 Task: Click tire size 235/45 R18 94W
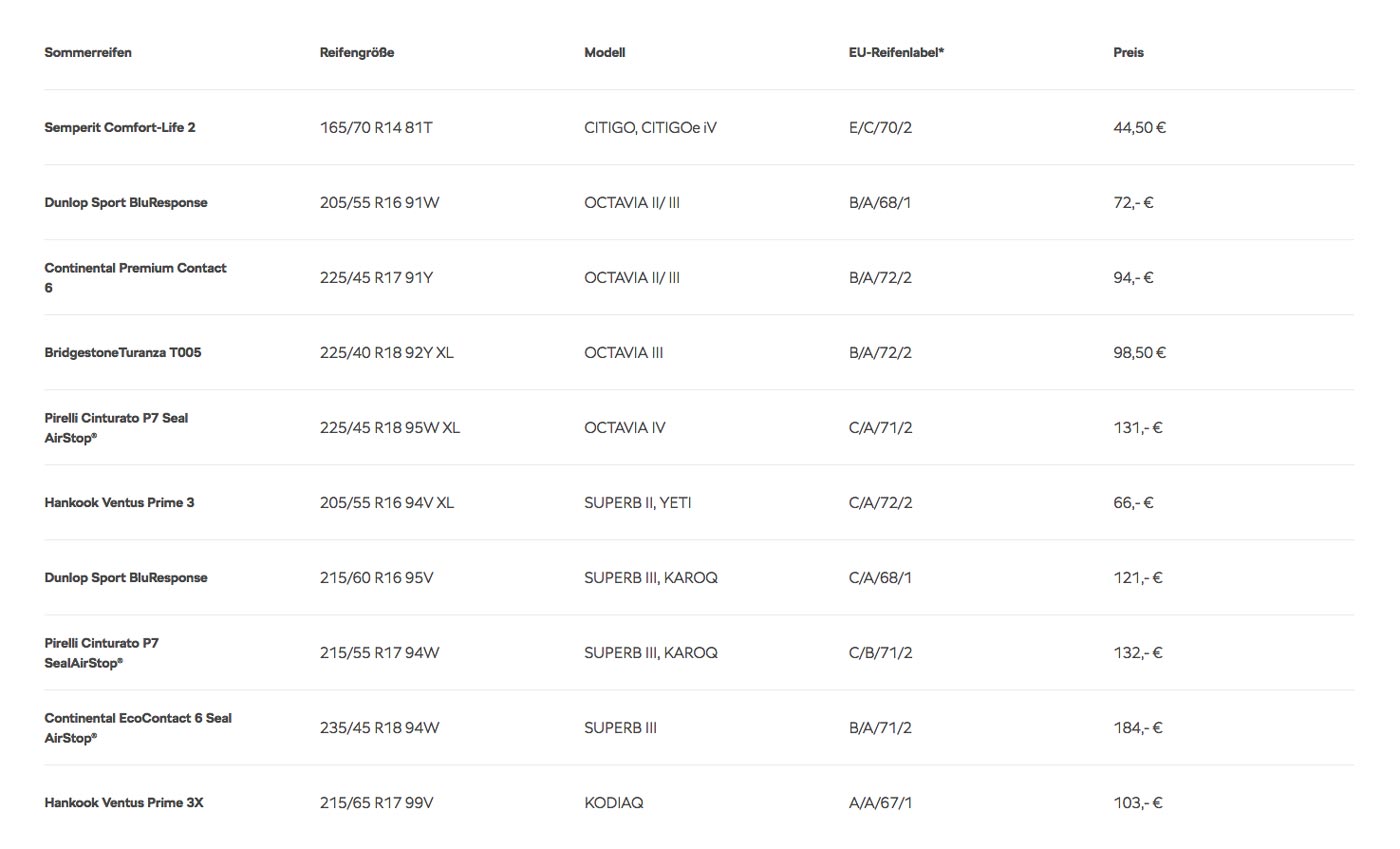(x=380, y=727)
